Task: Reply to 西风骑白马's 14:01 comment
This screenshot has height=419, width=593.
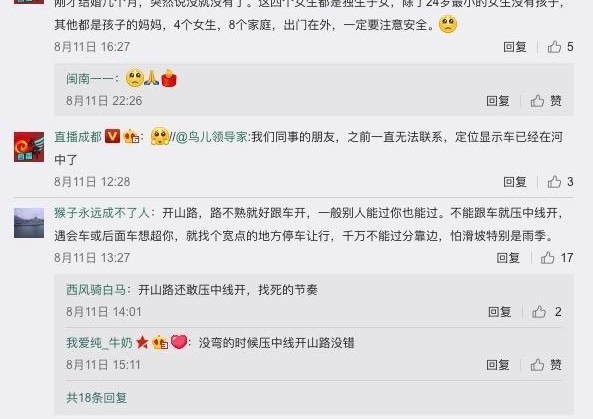Action: [499, 312]
